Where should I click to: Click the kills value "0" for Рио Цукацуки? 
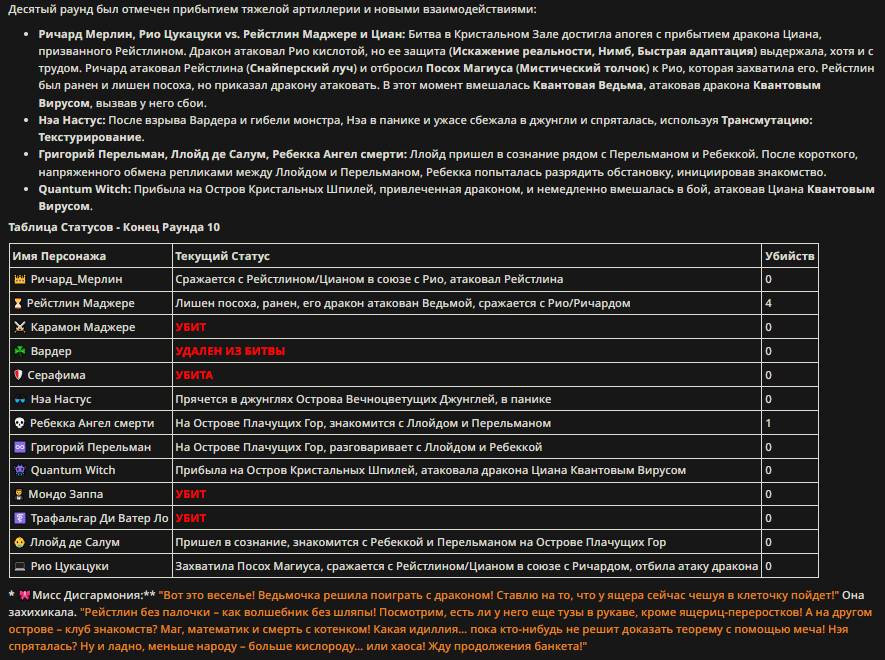[x=768, y=566]
